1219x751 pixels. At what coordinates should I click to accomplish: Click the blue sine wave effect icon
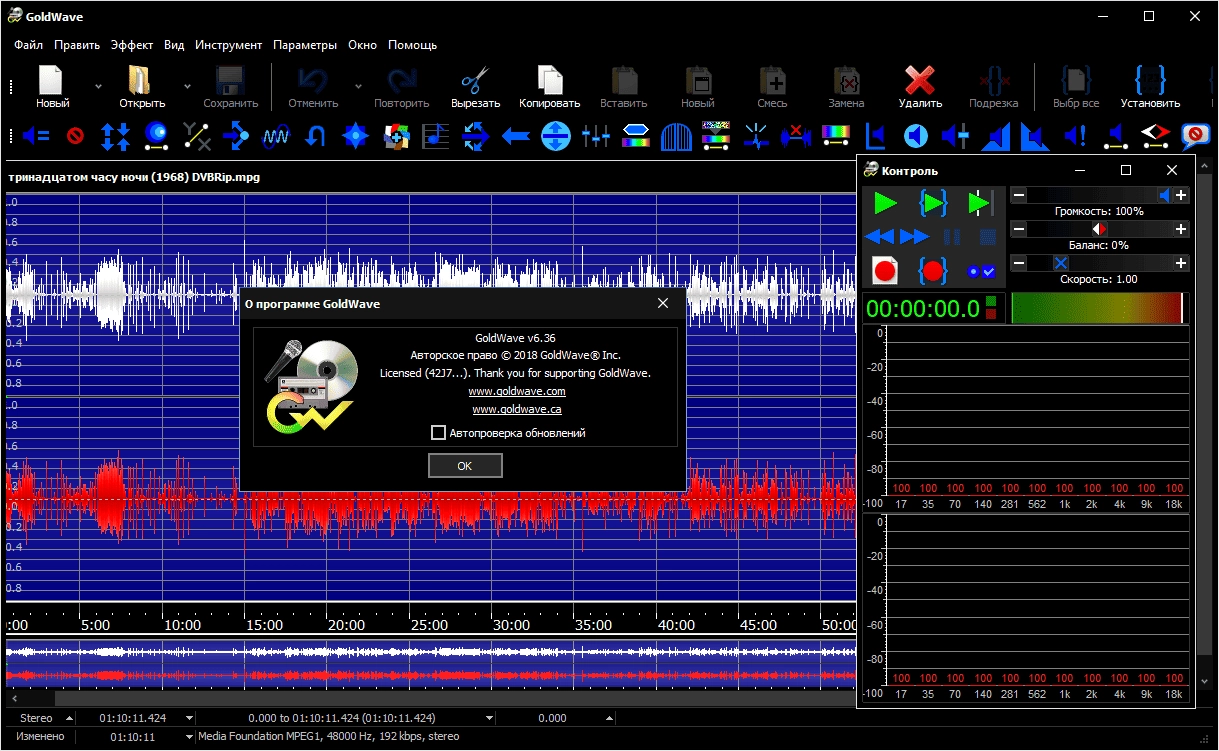(275, 135)
